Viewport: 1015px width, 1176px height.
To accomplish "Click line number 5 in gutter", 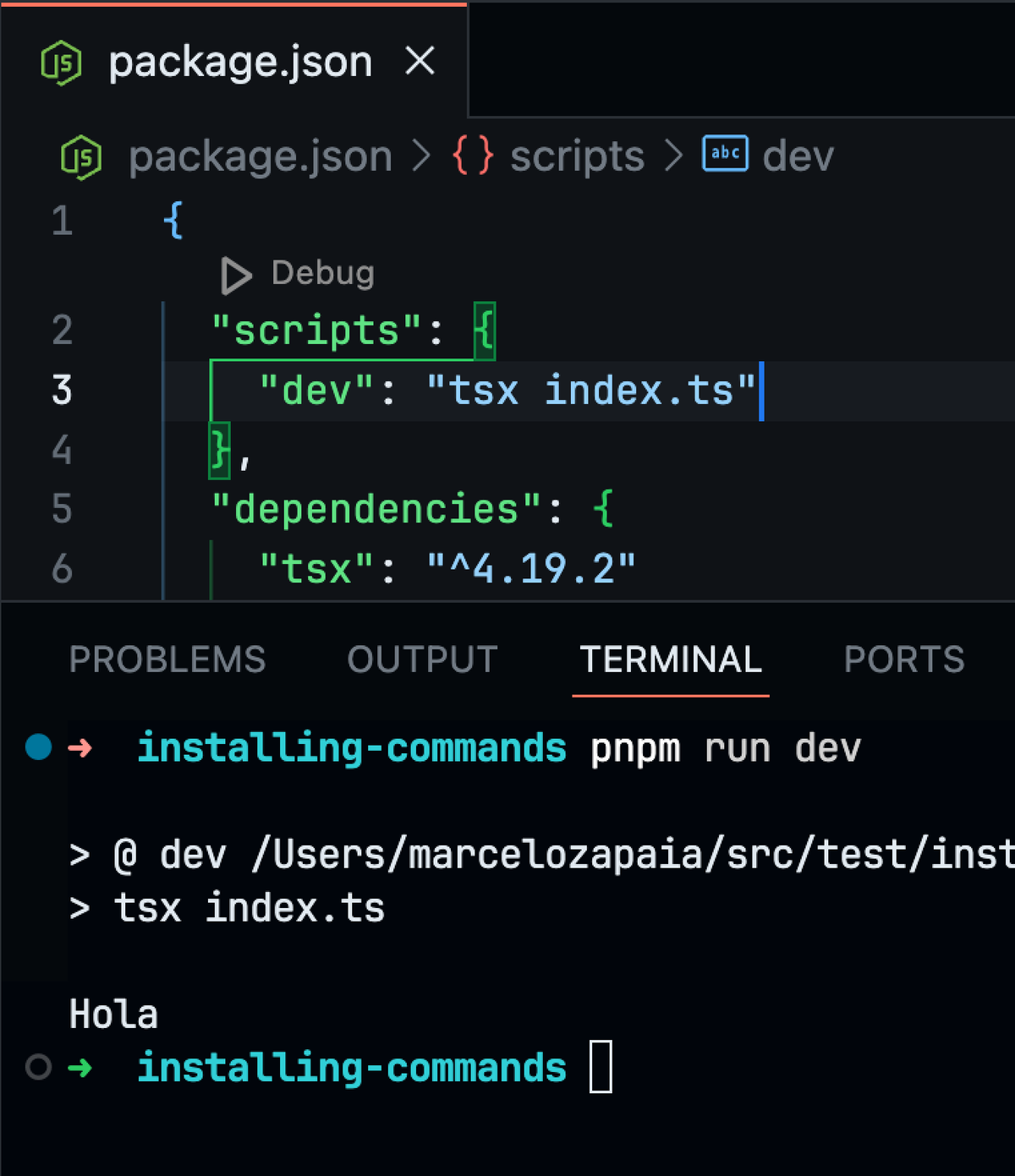I will click(x=62, y=509).
